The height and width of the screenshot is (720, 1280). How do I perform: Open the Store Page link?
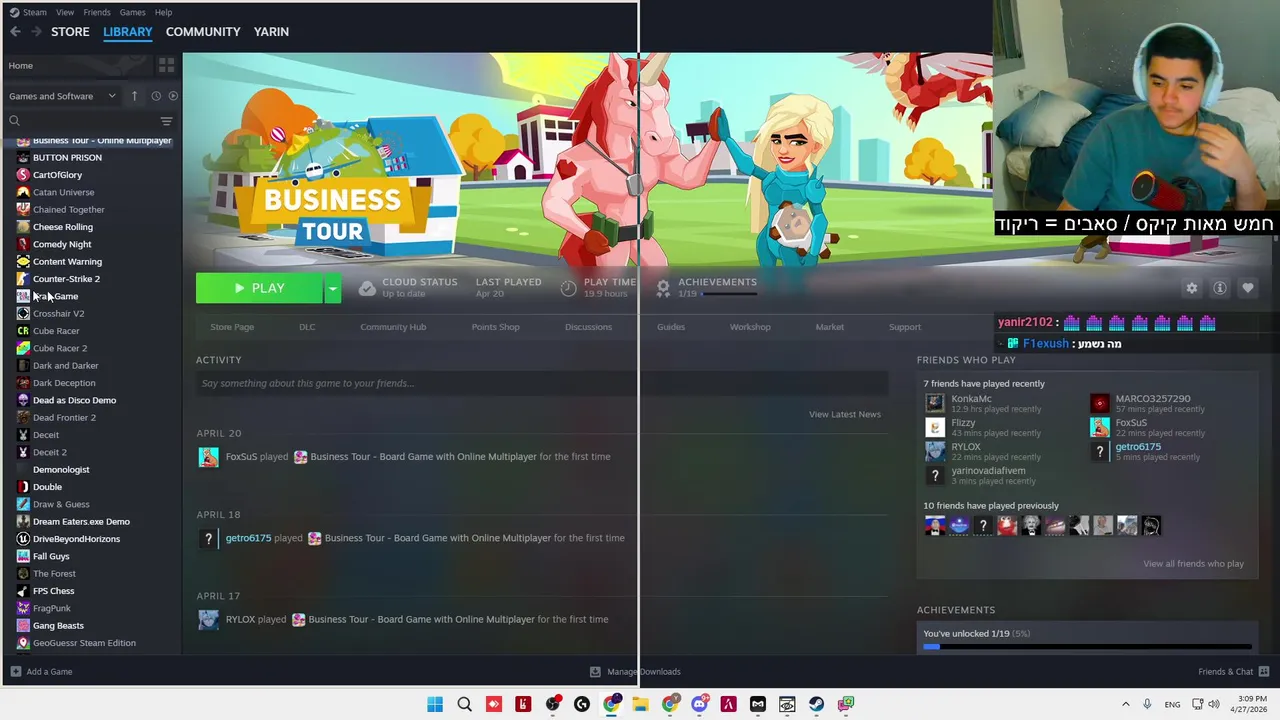click(232, 327)
